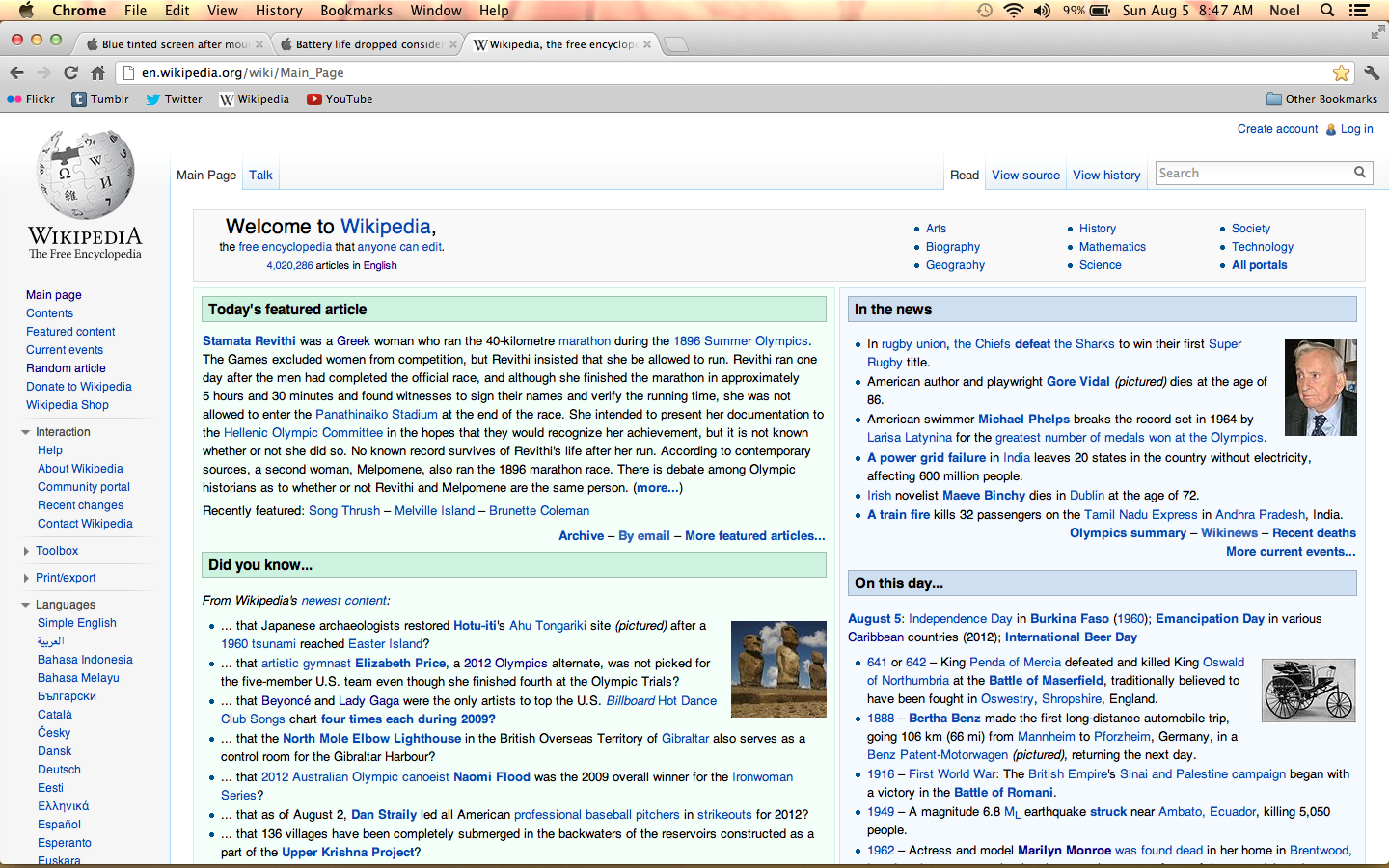Open the All portals link

click(1259, 265)
